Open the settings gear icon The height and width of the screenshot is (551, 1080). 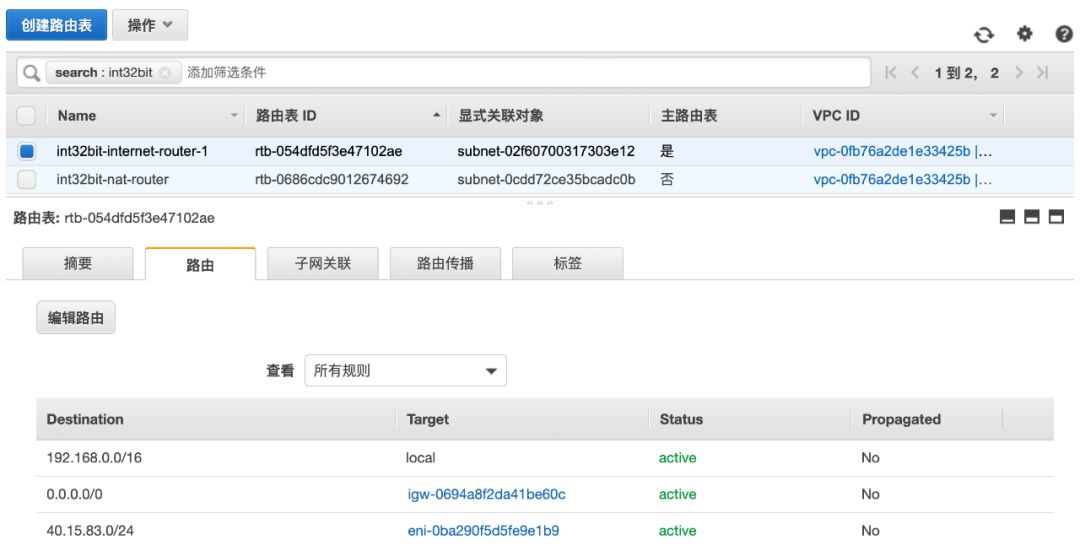click(1025, 34)
